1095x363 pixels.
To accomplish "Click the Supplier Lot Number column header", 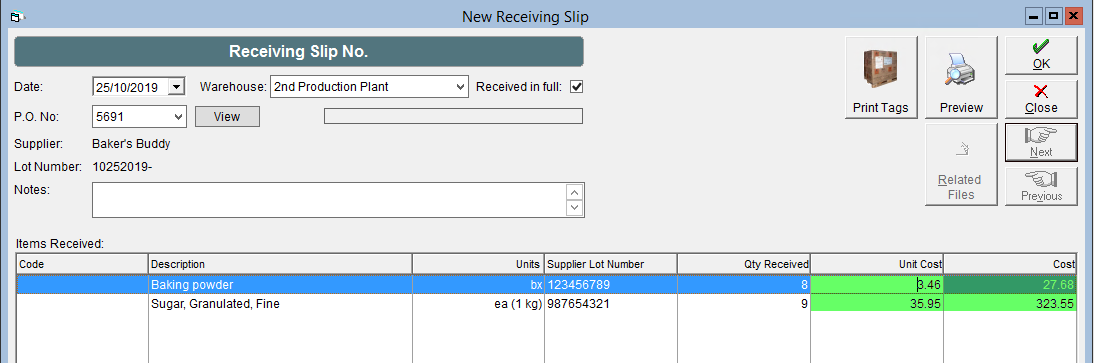I will point(610,265).
